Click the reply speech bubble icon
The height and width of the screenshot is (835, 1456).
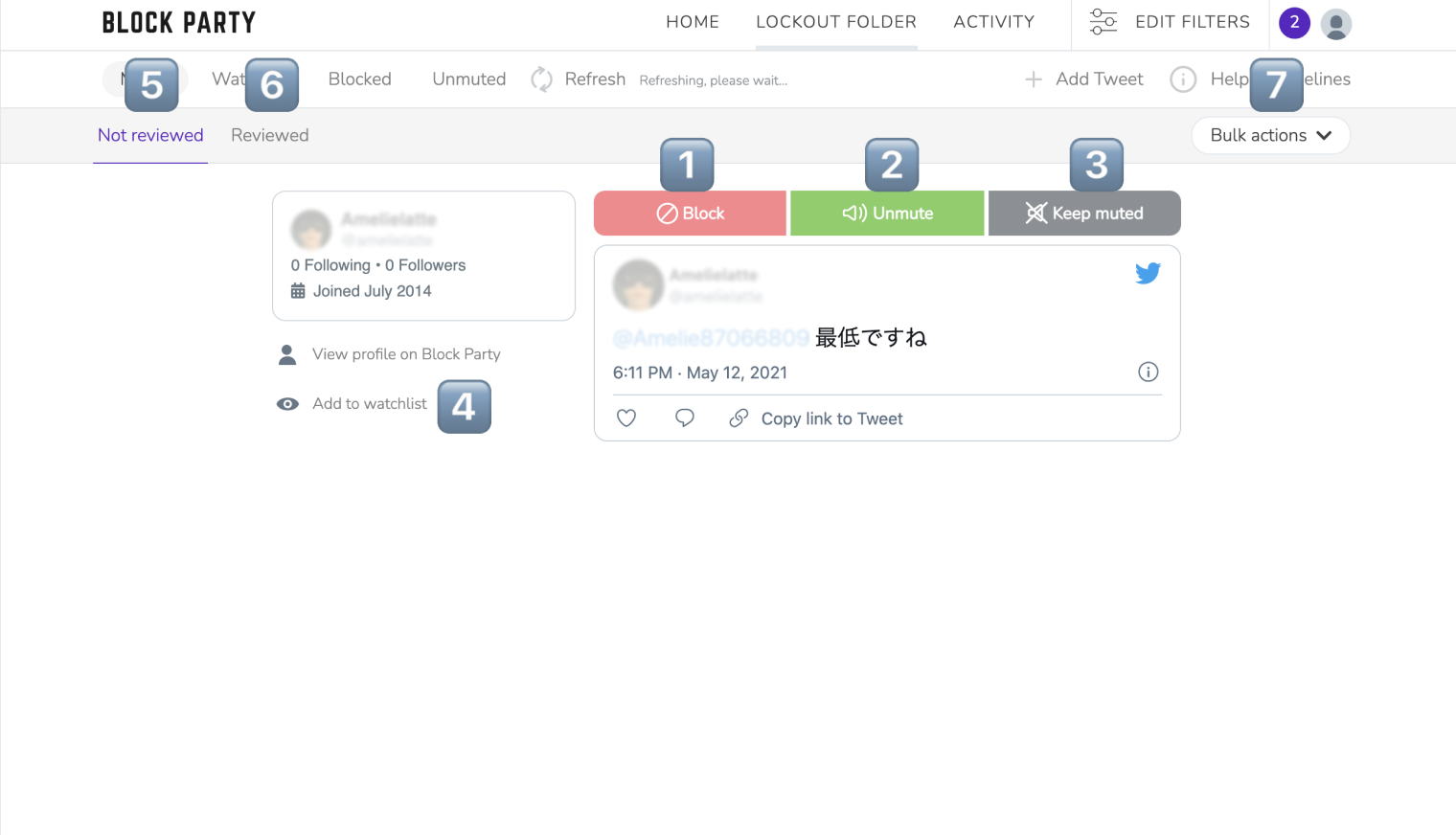pyautogui.click(x=685, y=418)
